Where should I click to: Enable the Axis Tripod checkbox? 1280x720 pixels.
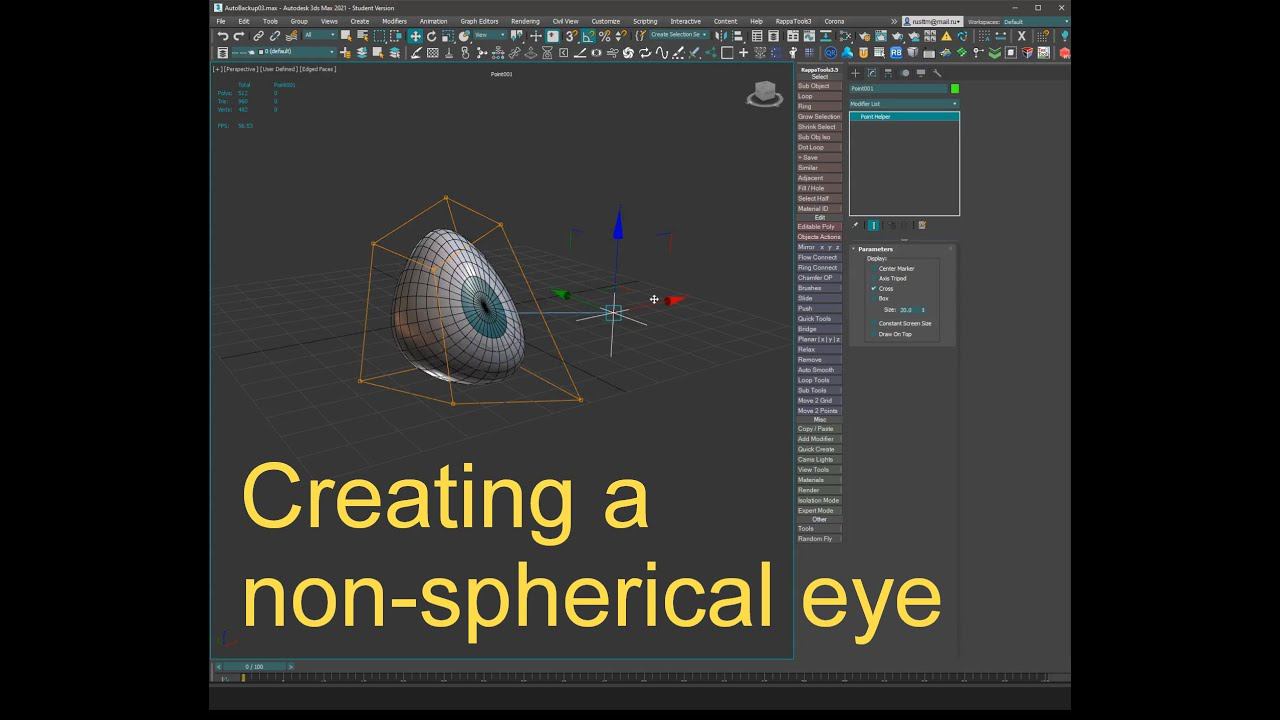874,278
